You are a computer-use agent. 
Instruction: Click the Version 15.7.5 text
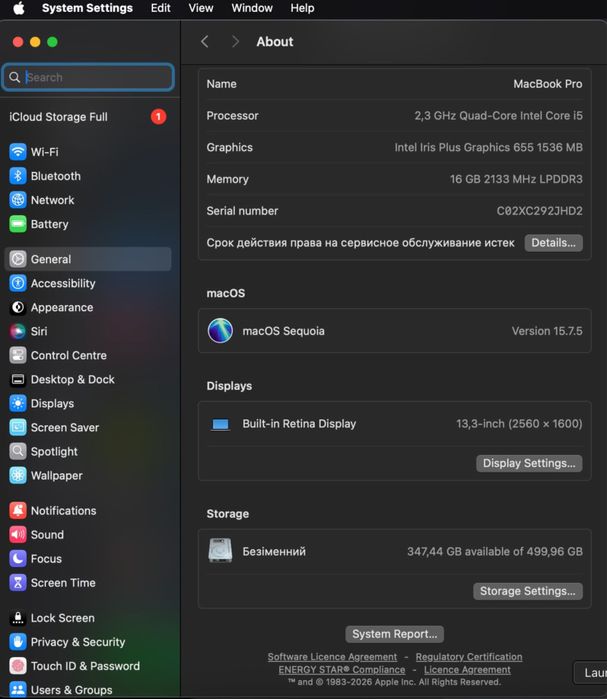[x=547, y=331]
